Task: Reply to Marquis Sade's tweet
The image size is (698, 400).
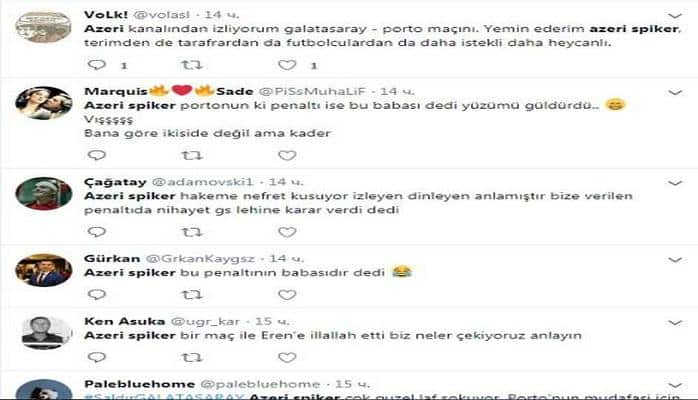Action: click(x=97, y=155)
